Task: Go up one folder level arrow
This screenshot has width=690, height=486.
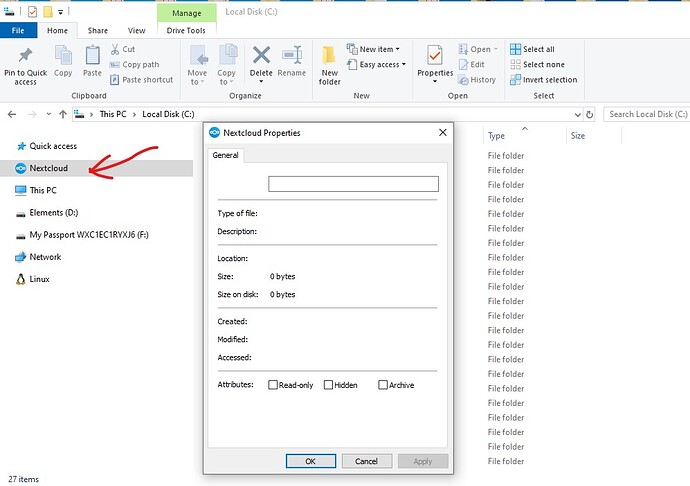Action: click(x=63, y=114)
